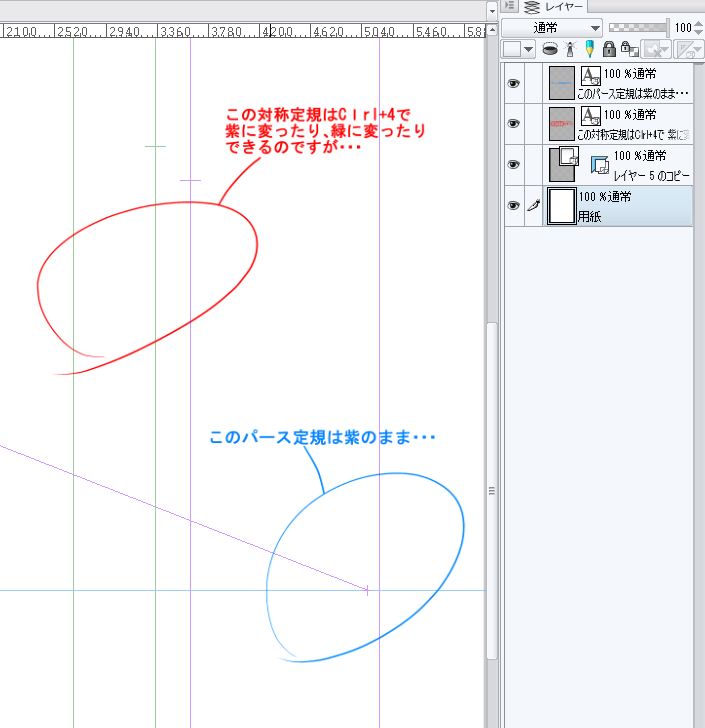Set as Reference Layer lighthouse icon
The height and width of the screenshot is (728, 705).
tap(570, 49)
